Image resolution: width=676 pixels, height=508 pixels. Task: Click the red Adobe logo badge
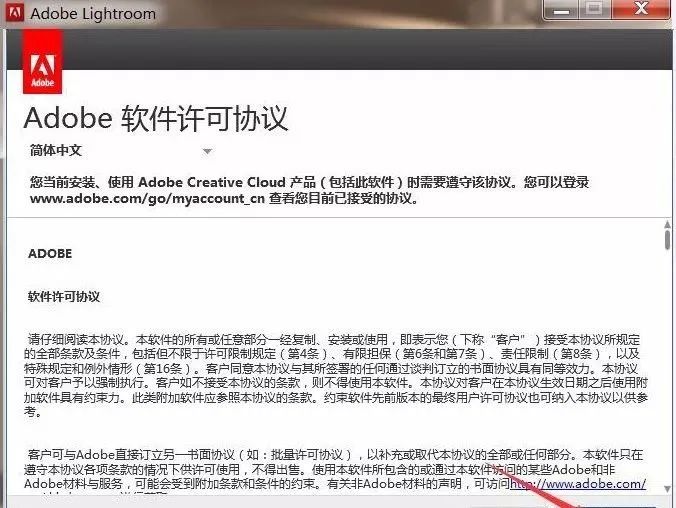pos(43,62)
